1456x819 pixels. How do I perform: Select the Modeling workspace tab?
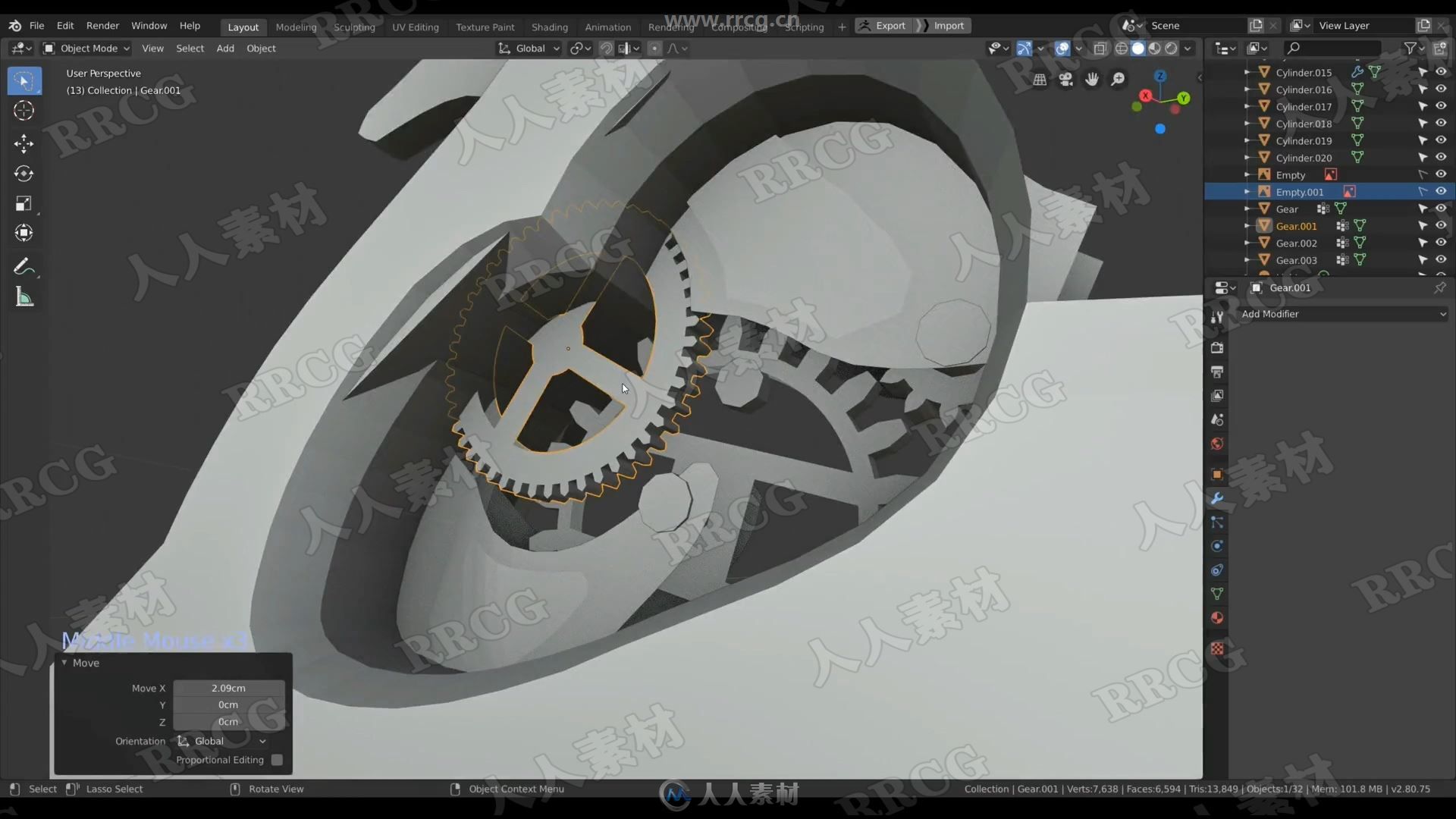[296, 26]
